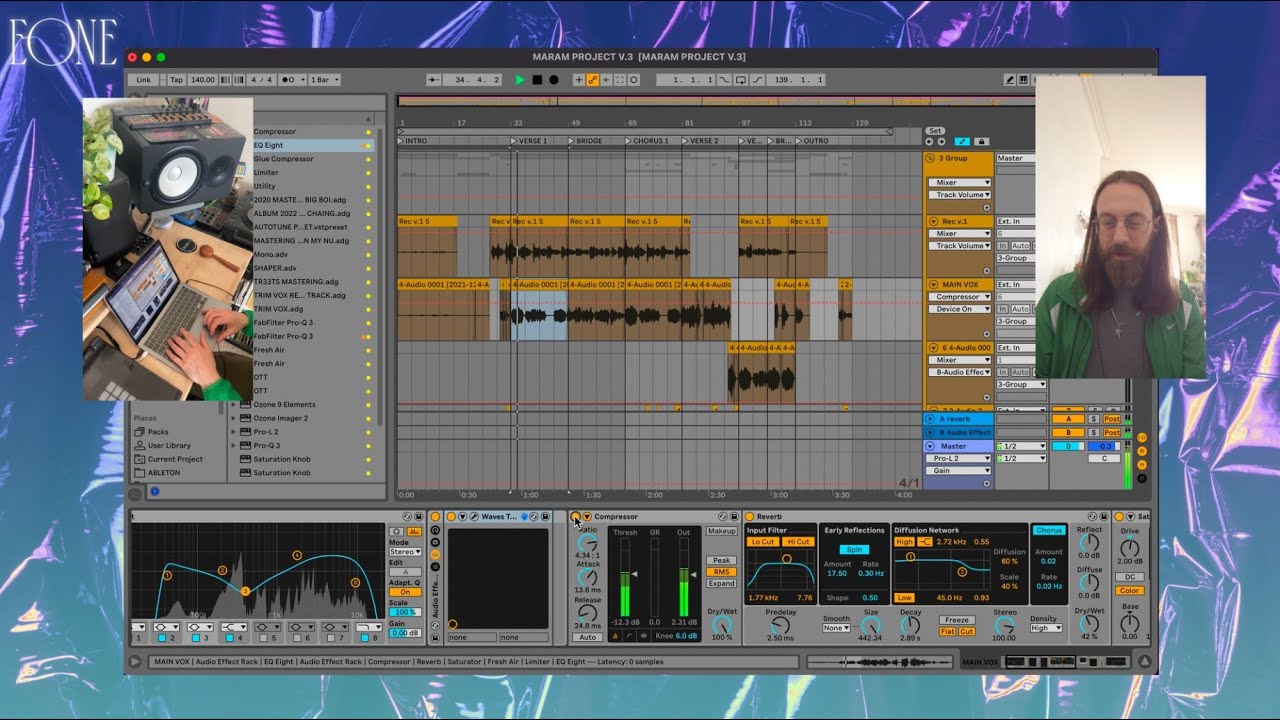Image resolution: width=1280 pixels, height=720 pixels.
Task: Toggle Lo Cut in Reverb input filter
Action: point(763,542)
